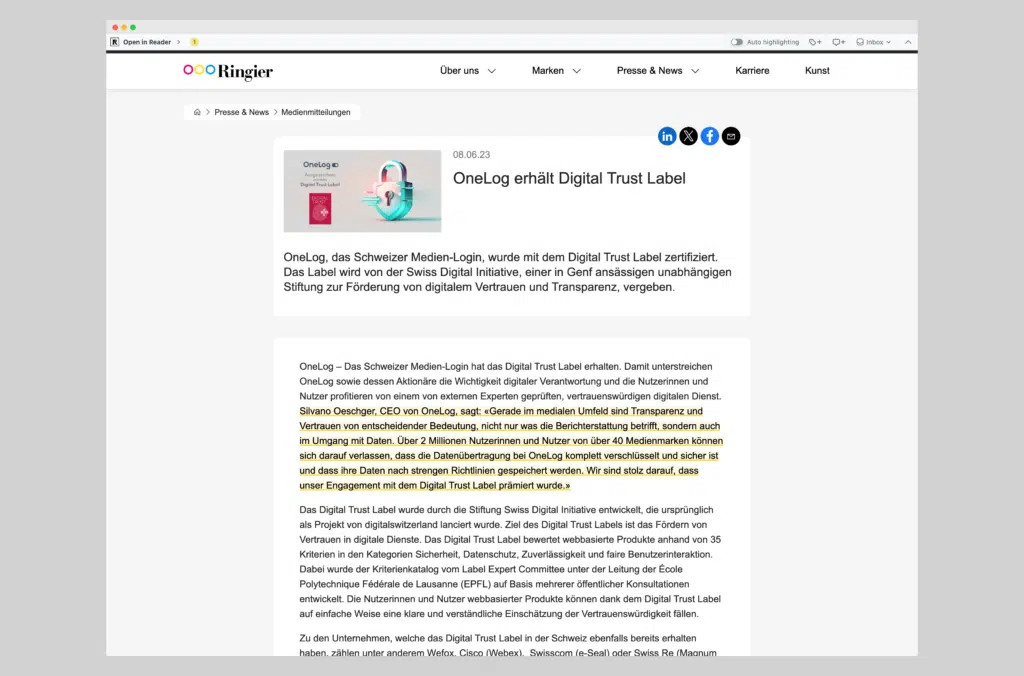Click the home breadcrumb icon

coord(197,112)
